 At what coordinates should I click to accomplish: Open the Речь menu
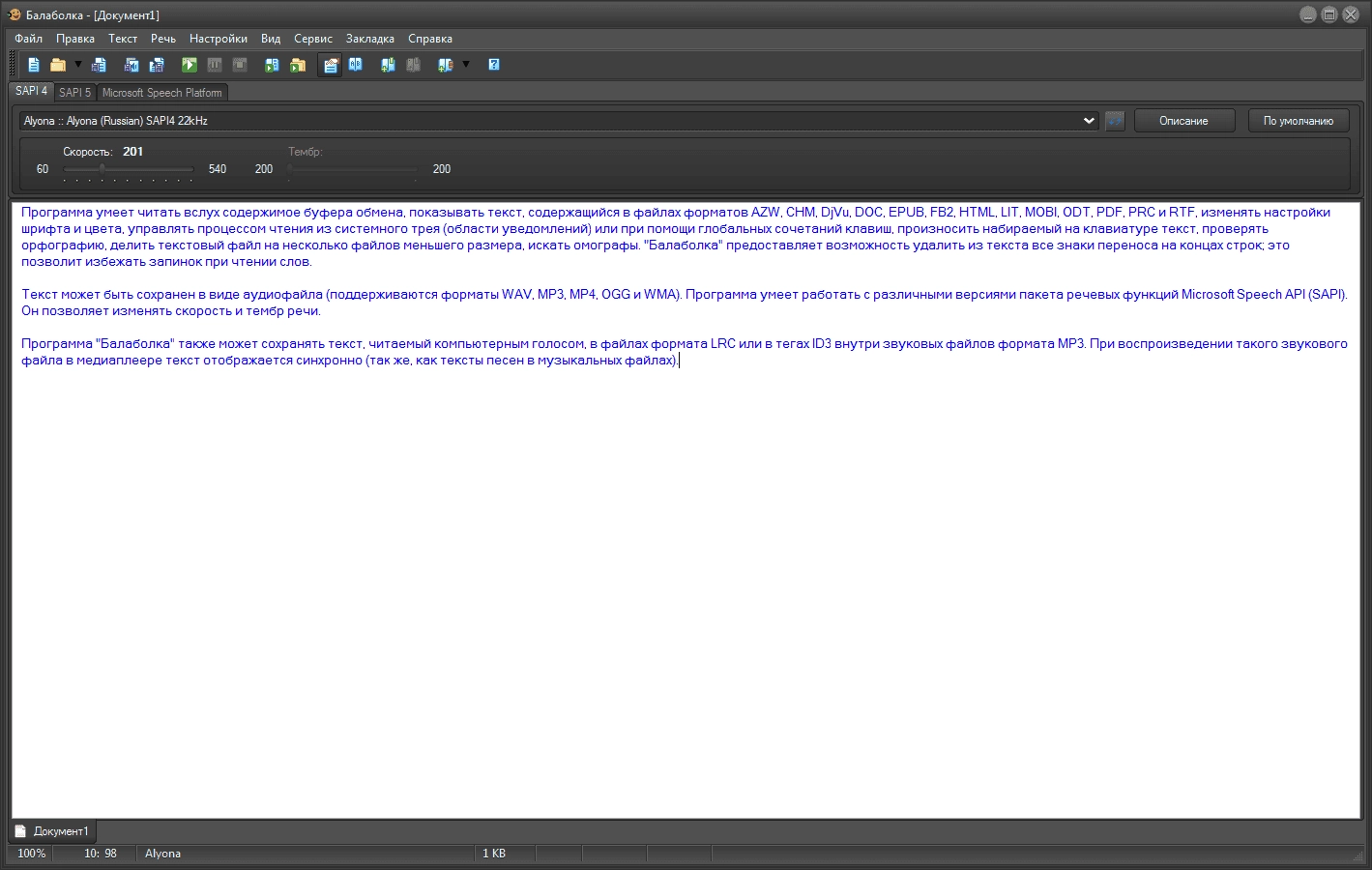pyautogui.click(x=163, y=39)
